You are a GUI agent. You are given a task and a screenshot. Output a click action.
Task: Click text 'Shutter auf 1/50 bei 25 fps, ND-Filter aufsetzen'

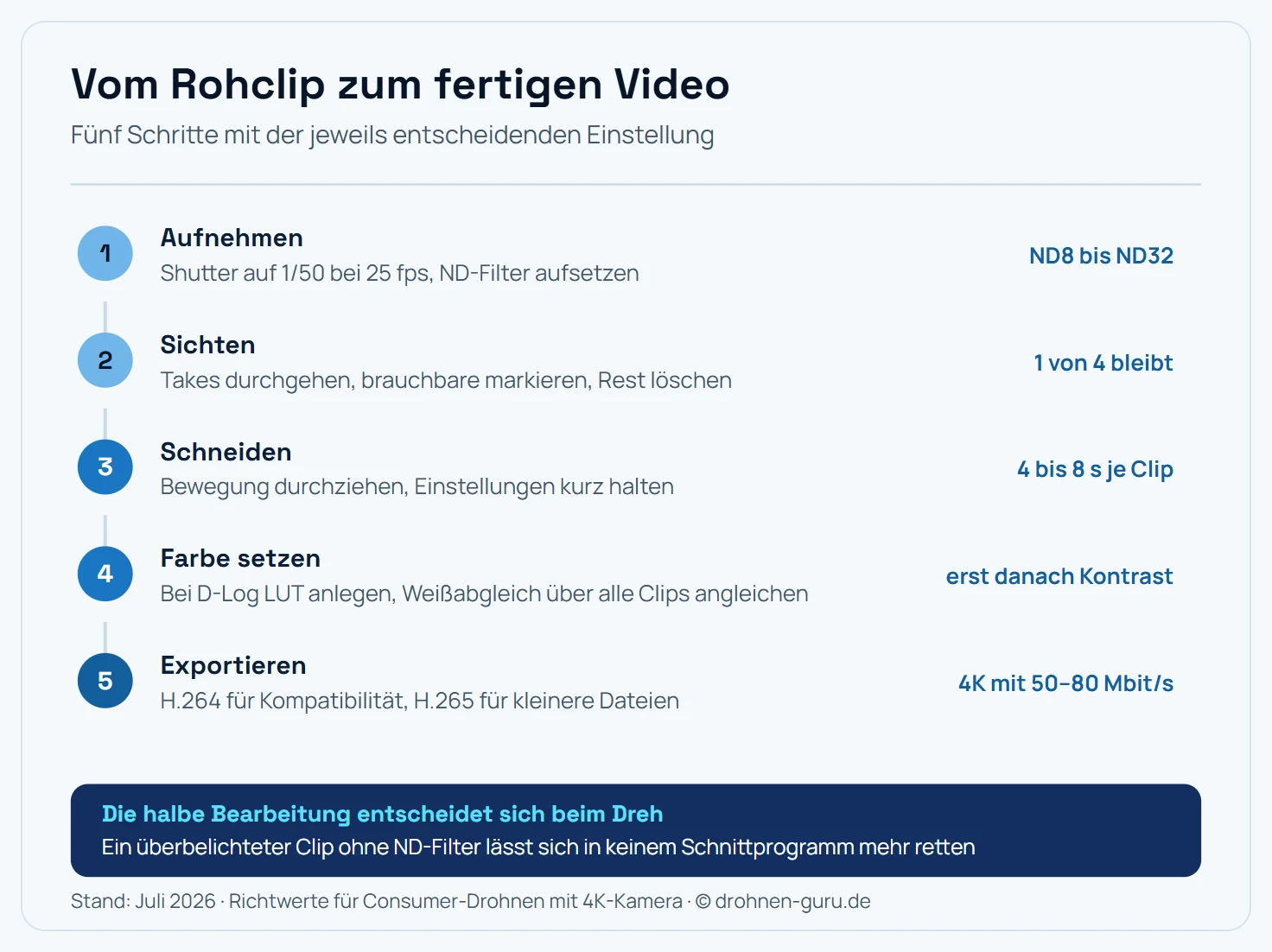pyautogui.click(x=400, y=273)
